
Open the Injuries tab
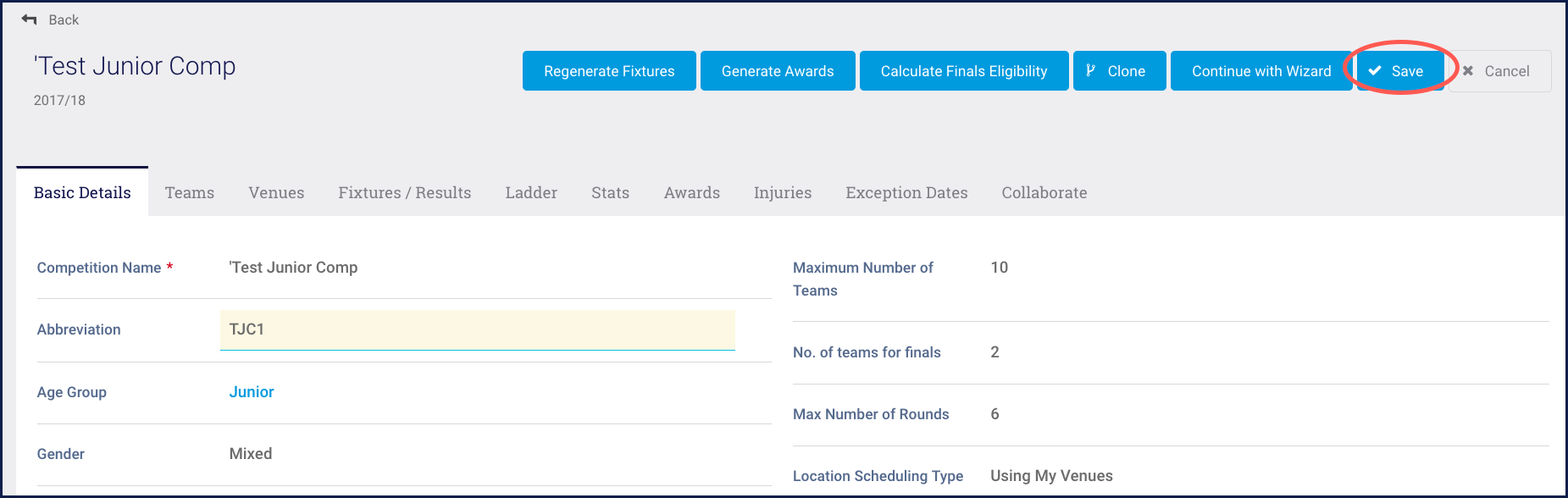[x=782, y=193]
